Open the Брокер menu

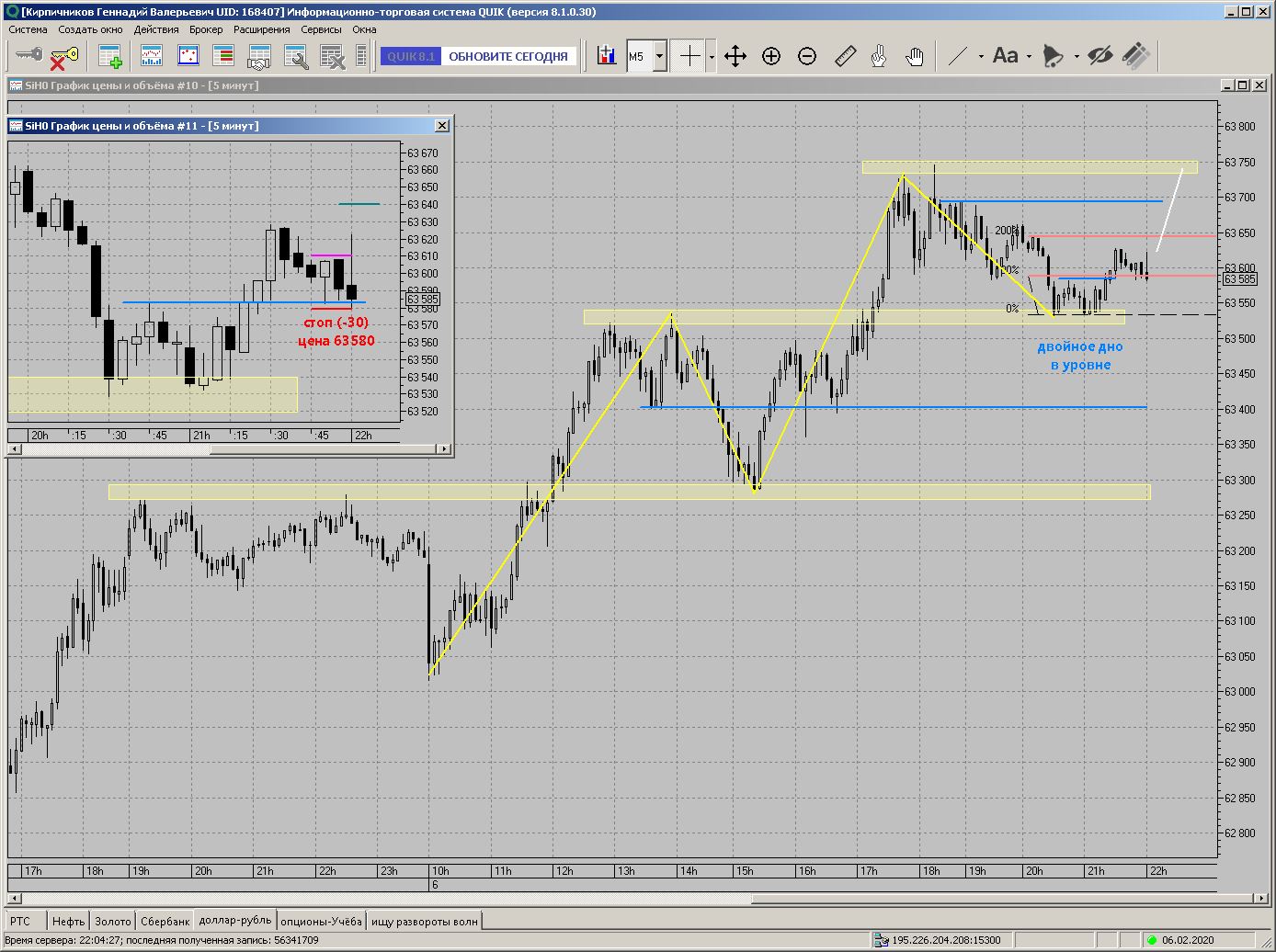[x=206, y=29]
